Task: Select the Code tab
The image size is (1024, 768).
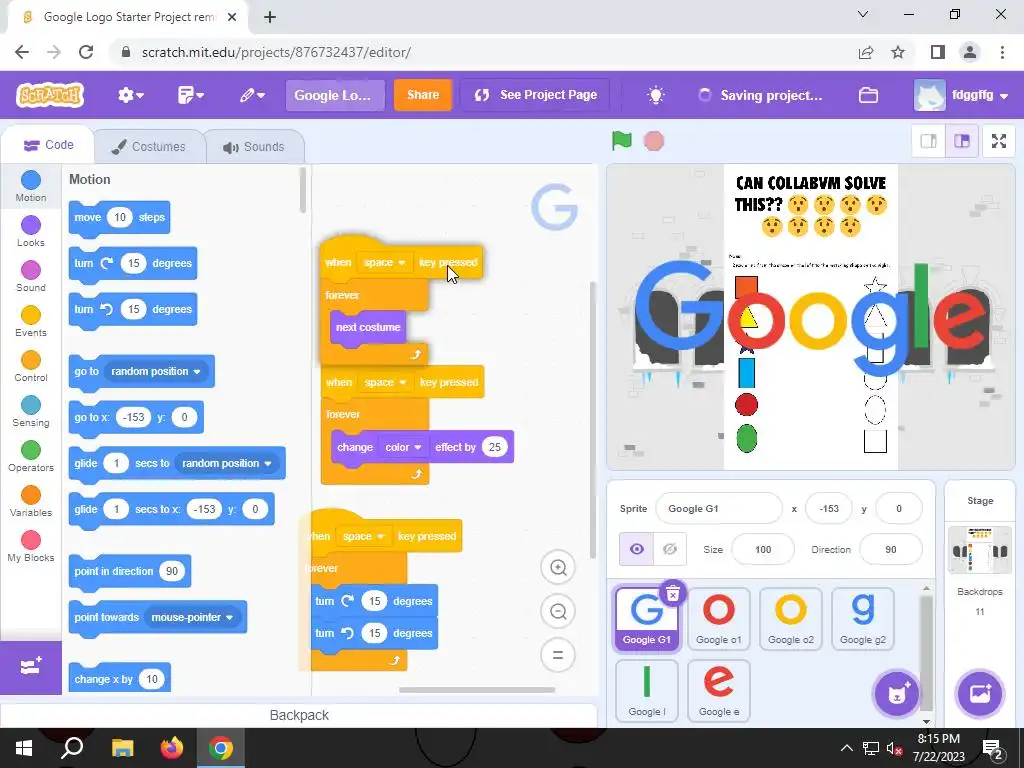Action: [x=48, y=145]
